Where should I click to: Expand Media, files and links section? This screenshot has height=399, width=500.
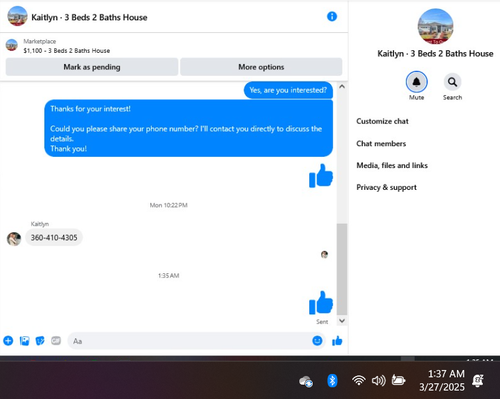392,165
